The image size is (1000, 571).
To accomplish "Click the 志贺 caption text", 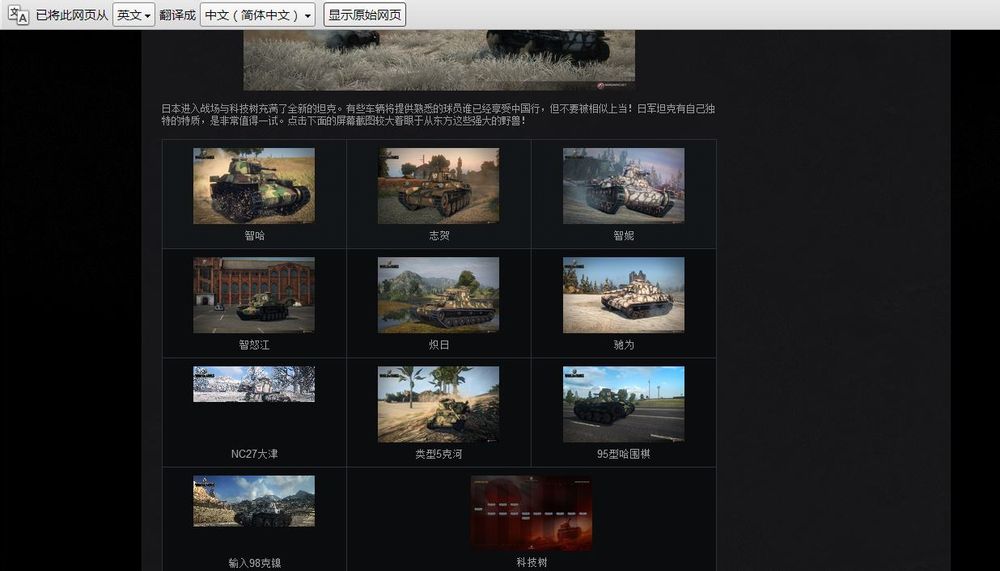I will click(439, 235).
